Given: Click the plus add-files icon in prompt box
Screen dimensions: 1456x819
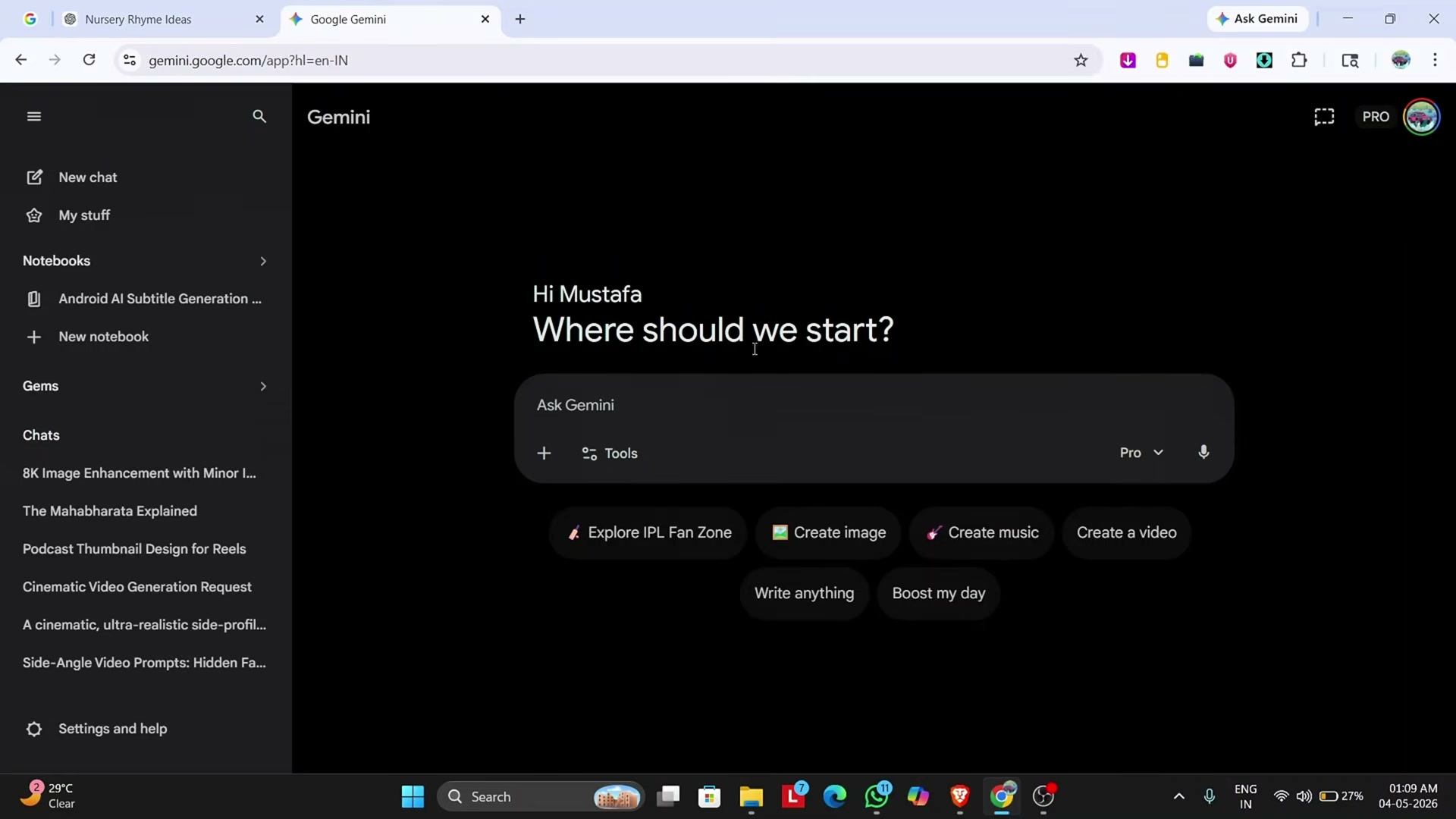Looking at the screenshot, I should tap(544, 453).
